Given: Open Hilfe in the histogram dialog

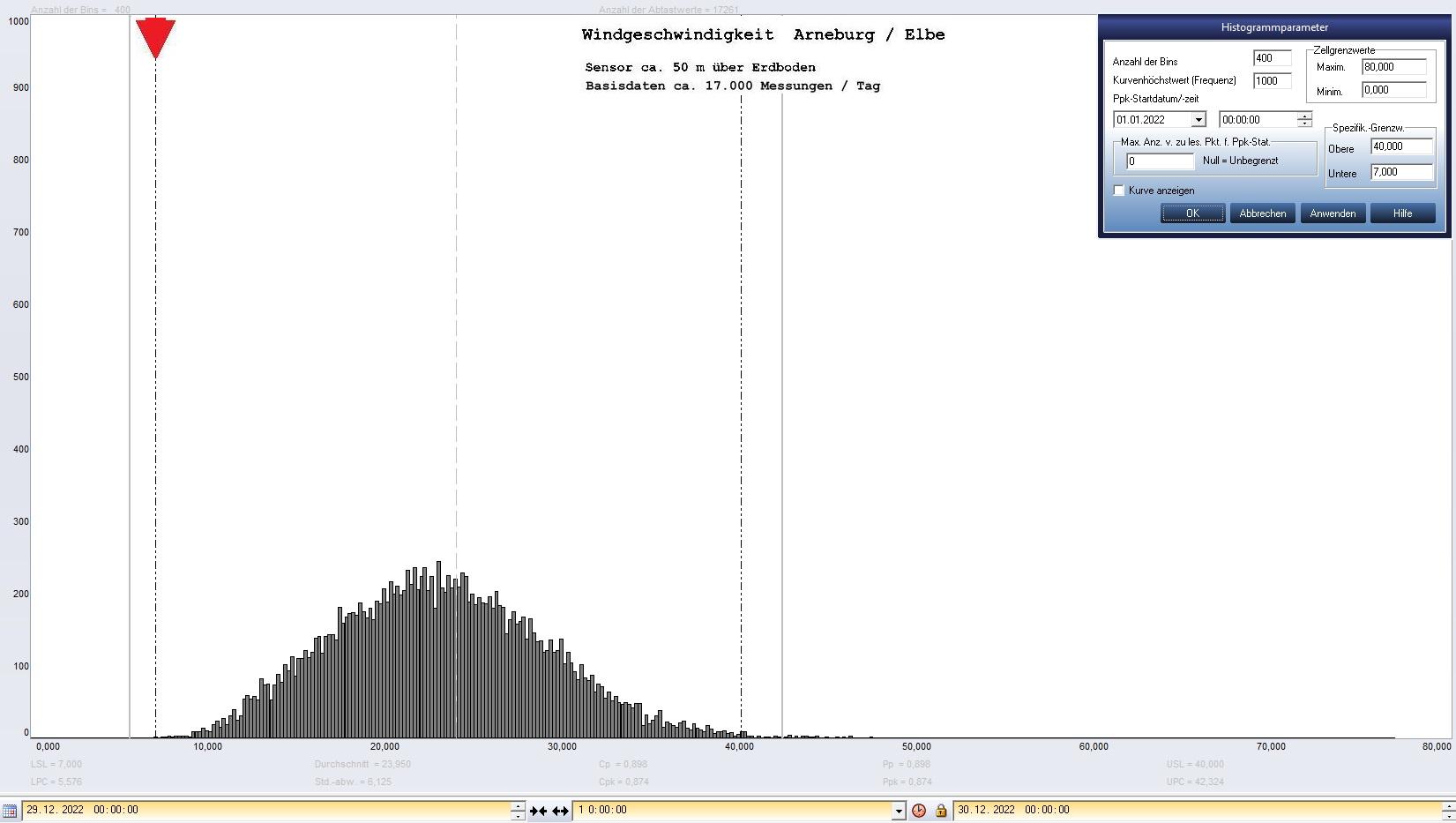Looking at the screenshot, I should coord(1402,213).
